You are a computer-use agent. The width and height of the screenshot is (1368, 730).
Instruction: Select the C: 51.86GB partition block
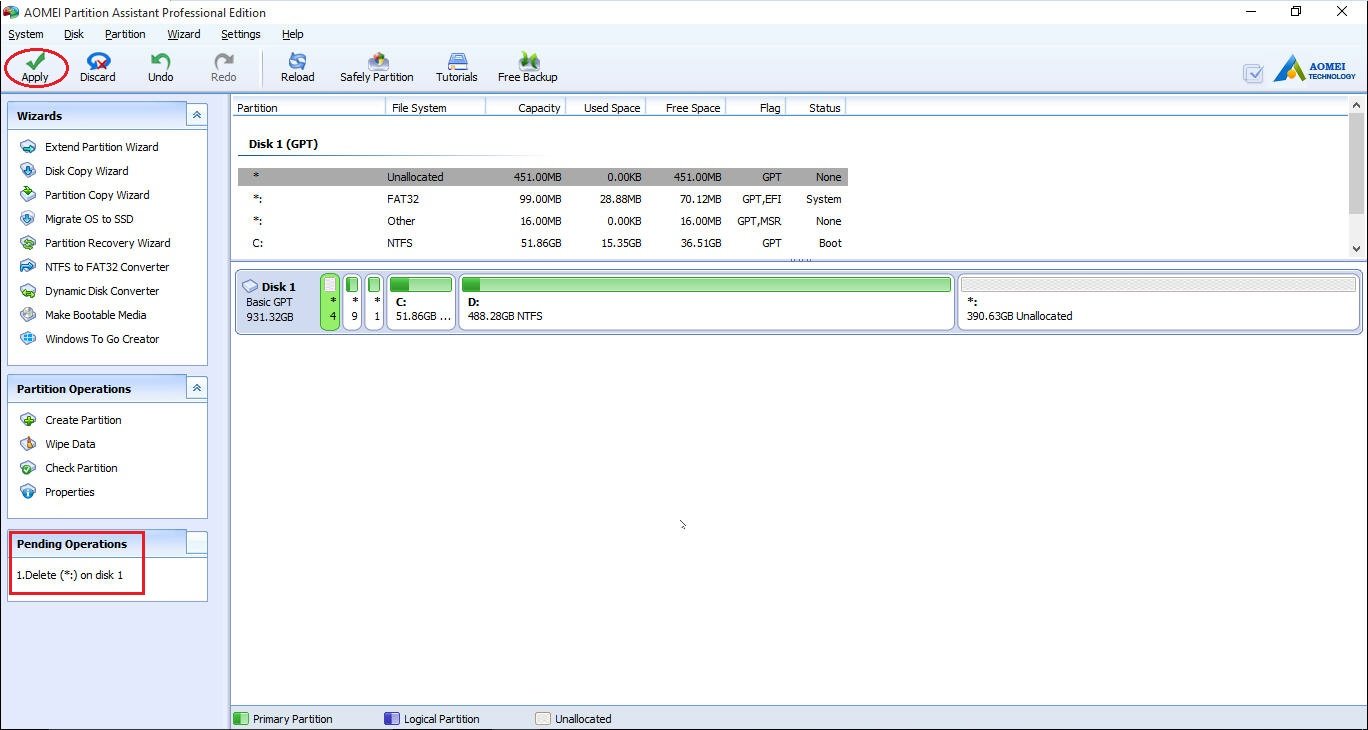tap(421, 302)
